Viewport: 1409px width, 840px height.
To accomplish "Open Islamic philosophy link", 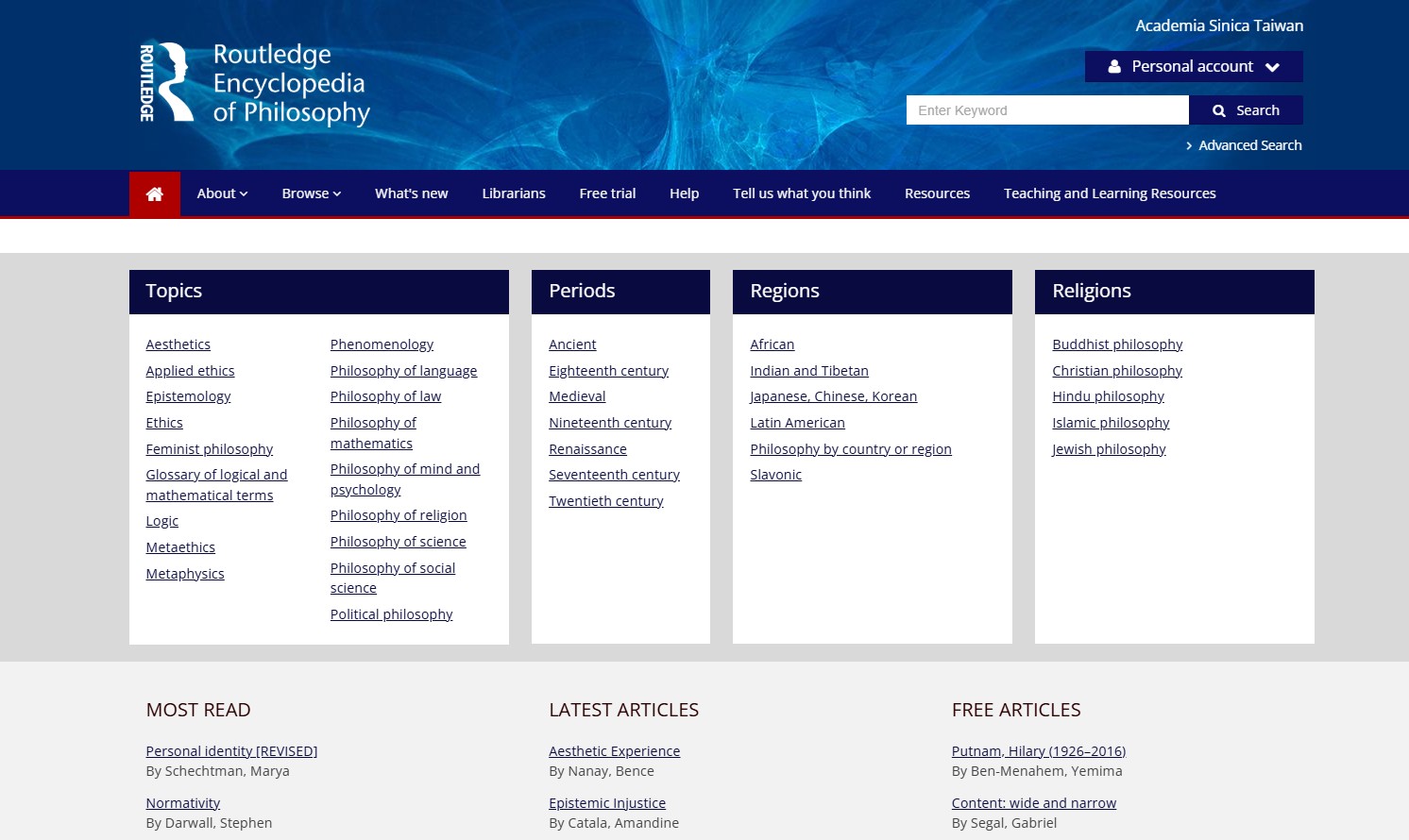I will [x=1111, y=423].
